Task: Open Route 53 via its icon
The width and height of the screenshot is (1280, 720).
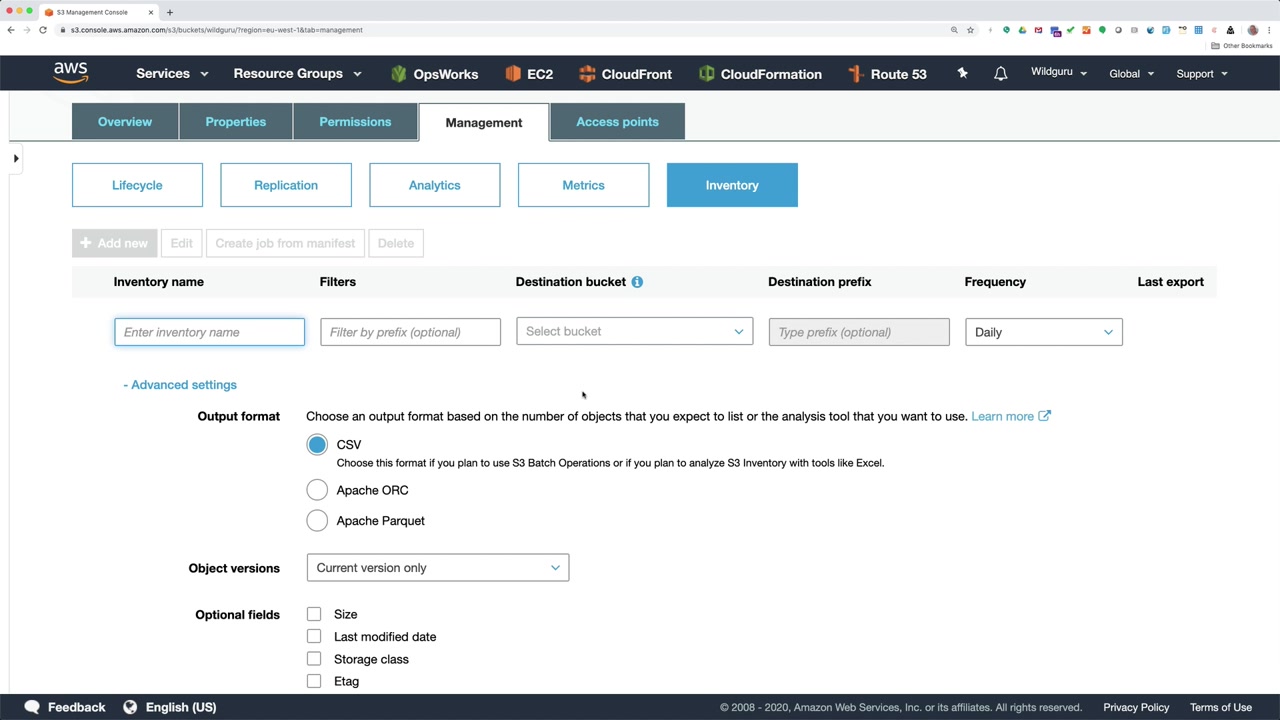Action: [855, 74]
